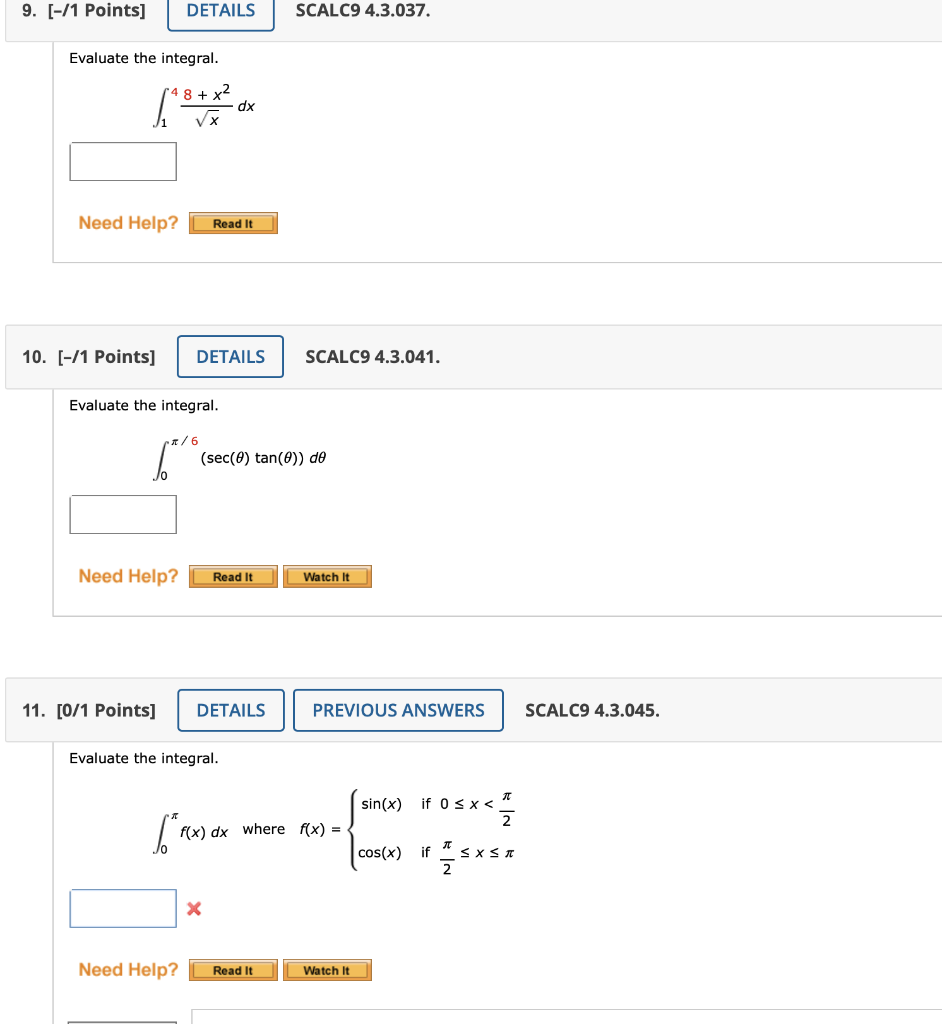This screenshot has height=1024, width=942.
Task: Click the answer box for sec tan integral
Action: 123,515
